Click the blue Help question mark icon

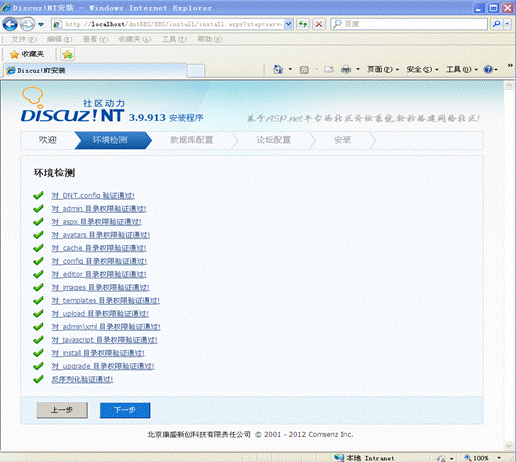click(x=488, y=69)
